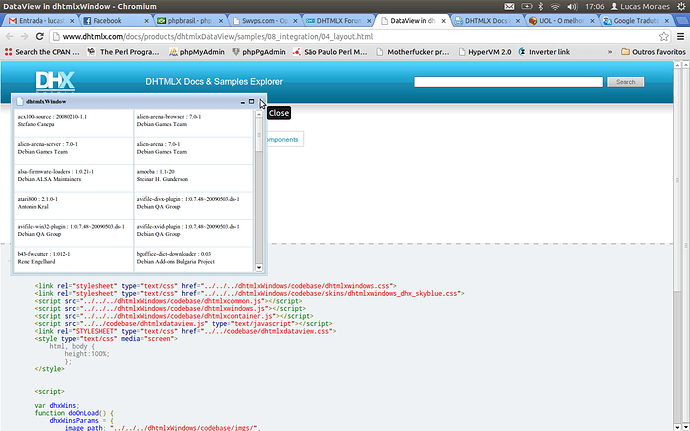Select the avifile-divx-plugin item
Viewport: 690px width, 431px height.
193,206
